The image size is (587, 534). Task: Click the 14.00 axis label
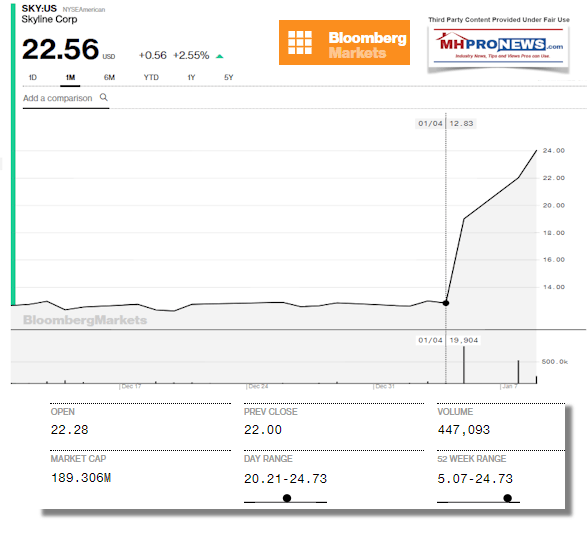pyautogui.click(x=554, y=287)
